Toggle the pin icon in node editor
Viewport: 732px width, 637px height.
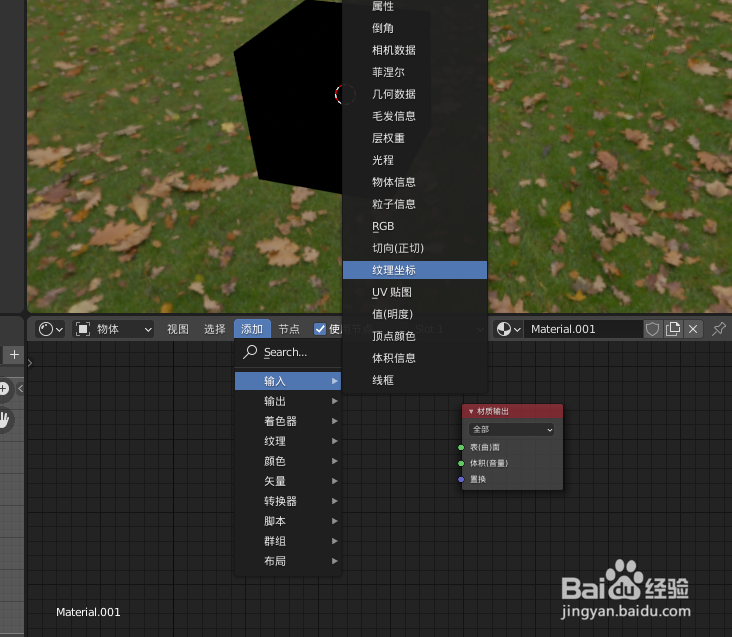(718, 329)
